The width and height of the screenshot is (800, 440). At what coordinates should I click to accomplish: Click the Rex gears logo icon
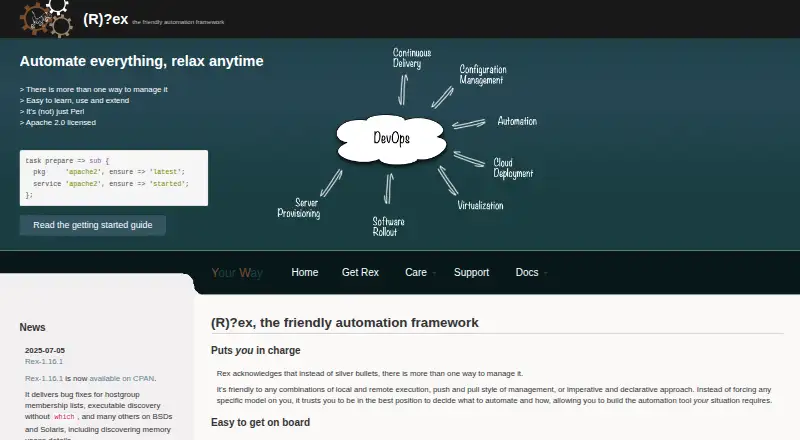click(x=46, y=19)
